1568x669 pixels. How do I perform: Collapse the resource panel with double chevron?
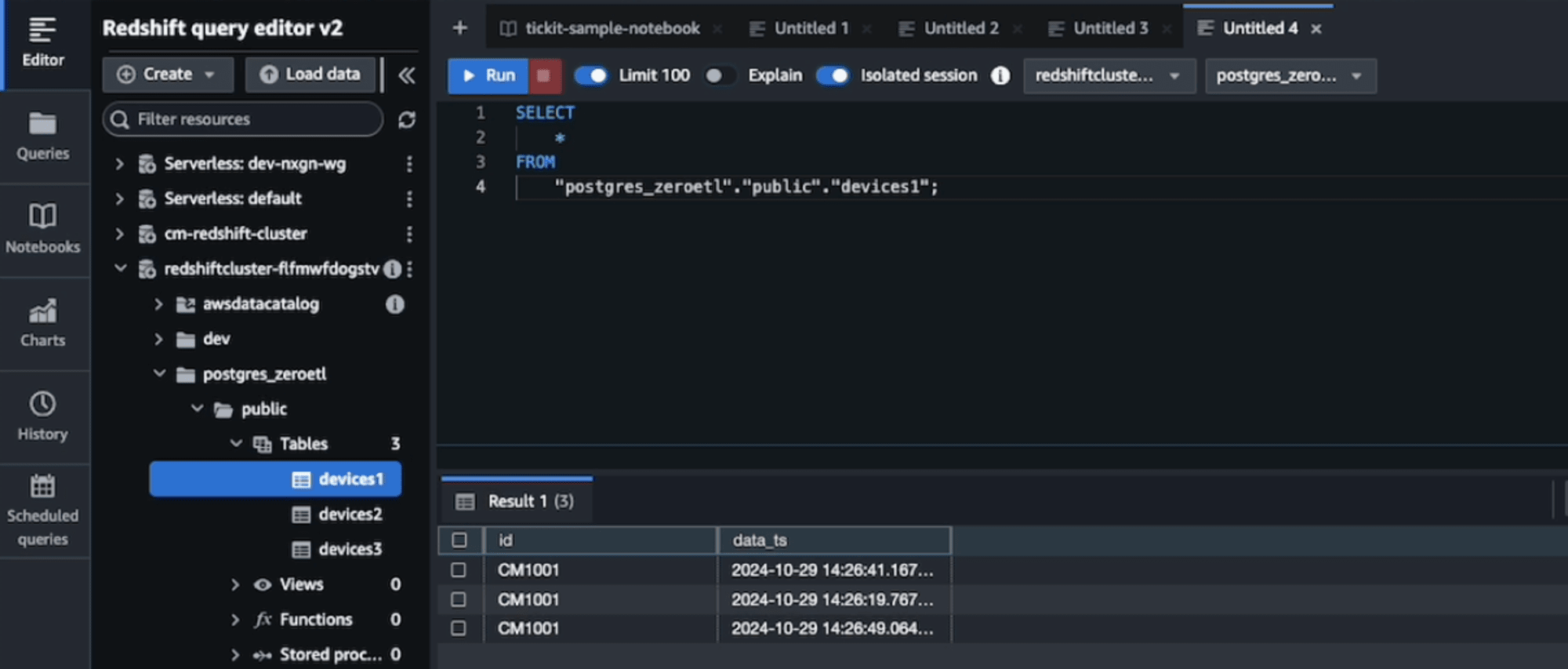pyautogui.click(x=406, y=75)
